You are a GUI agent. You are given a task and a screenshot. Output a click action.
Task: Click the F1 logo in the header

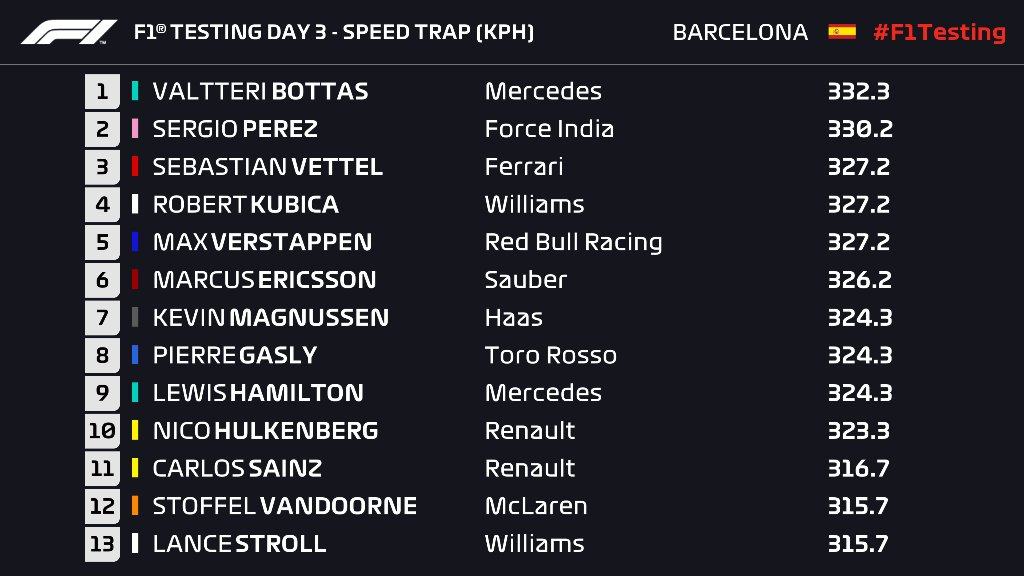coord(69,32)
